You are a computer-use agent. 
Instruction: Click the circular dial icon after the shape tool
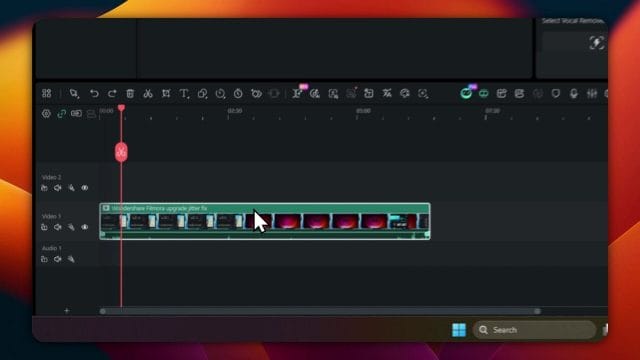220,93
